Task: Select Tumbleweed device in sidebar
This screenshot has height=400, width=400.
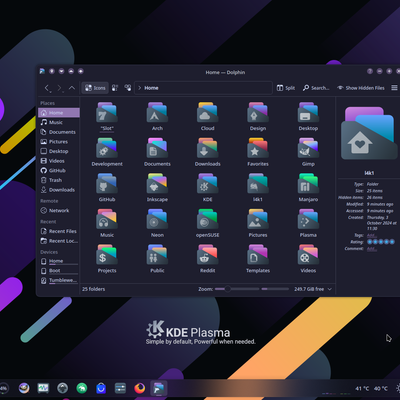Action: (x=59, y=281)
